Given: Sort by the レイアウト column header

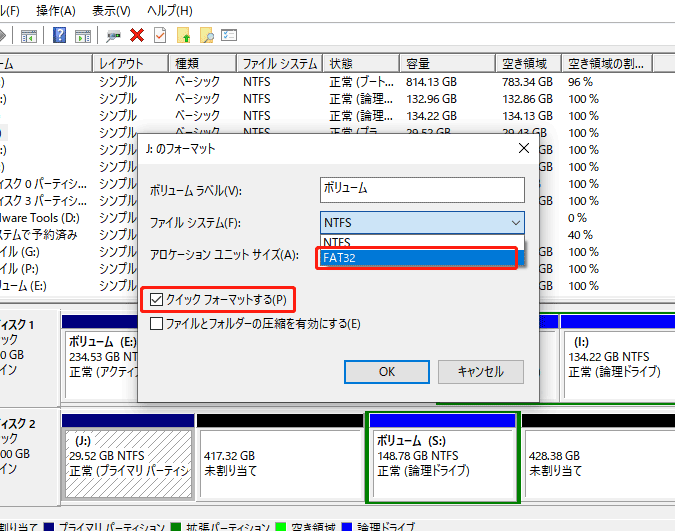Looking at the screenshot, I should (130, 64).
